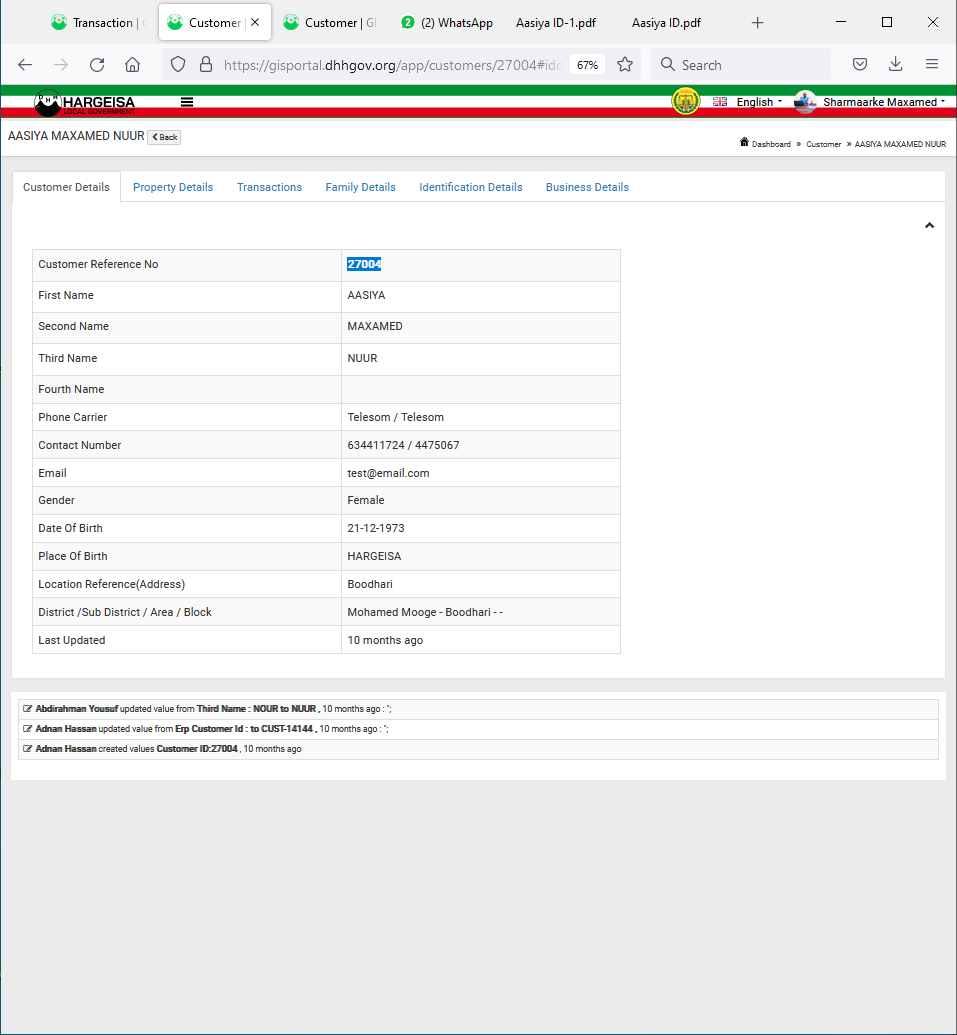Switch to Aasiya ID-1.pdf tab
Image resolution: width=957 pixels, height=1035 pixels.
556,22
